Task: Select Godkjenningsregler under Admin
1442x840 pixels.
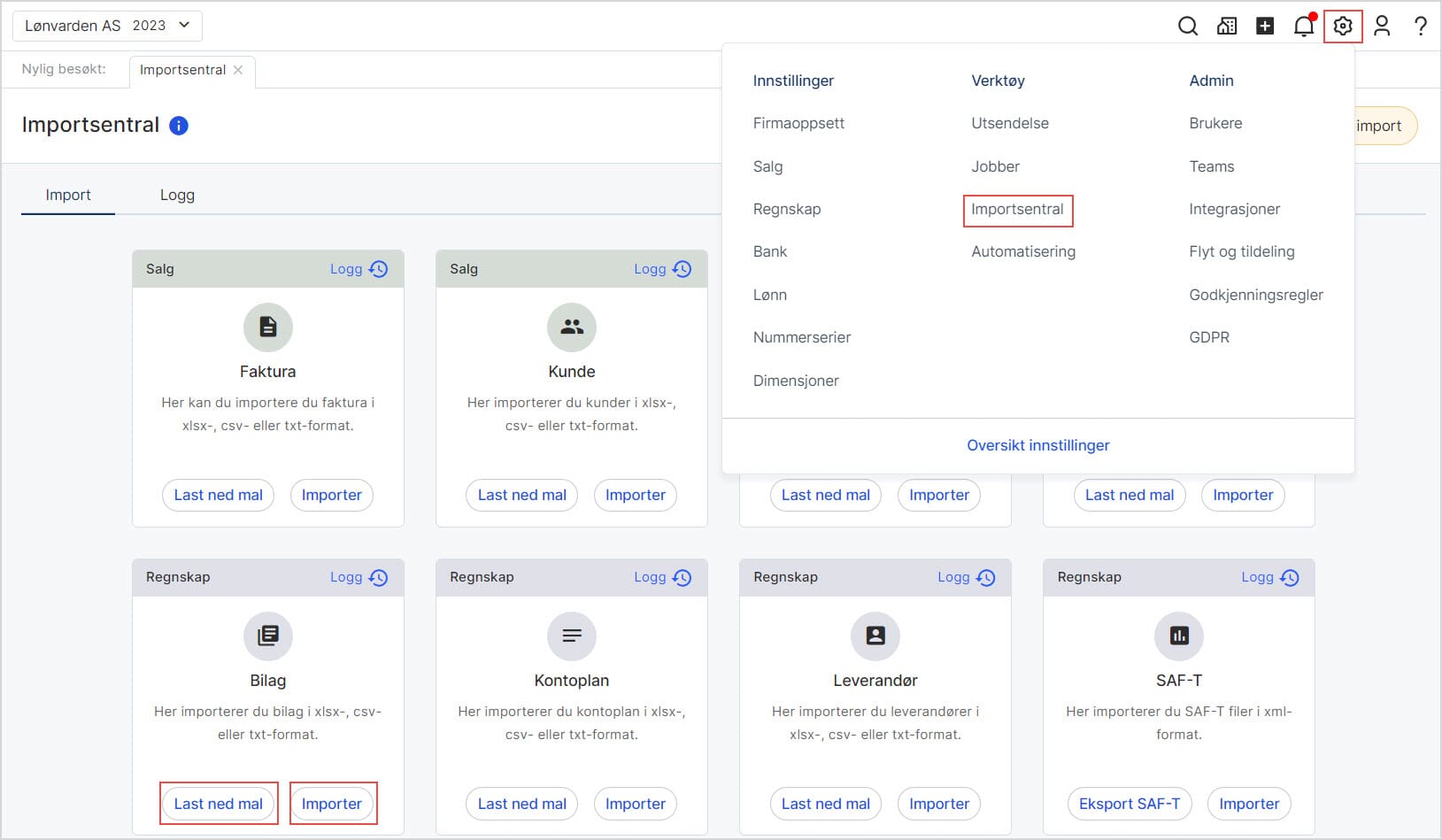Action: [x=1255, y=295]
